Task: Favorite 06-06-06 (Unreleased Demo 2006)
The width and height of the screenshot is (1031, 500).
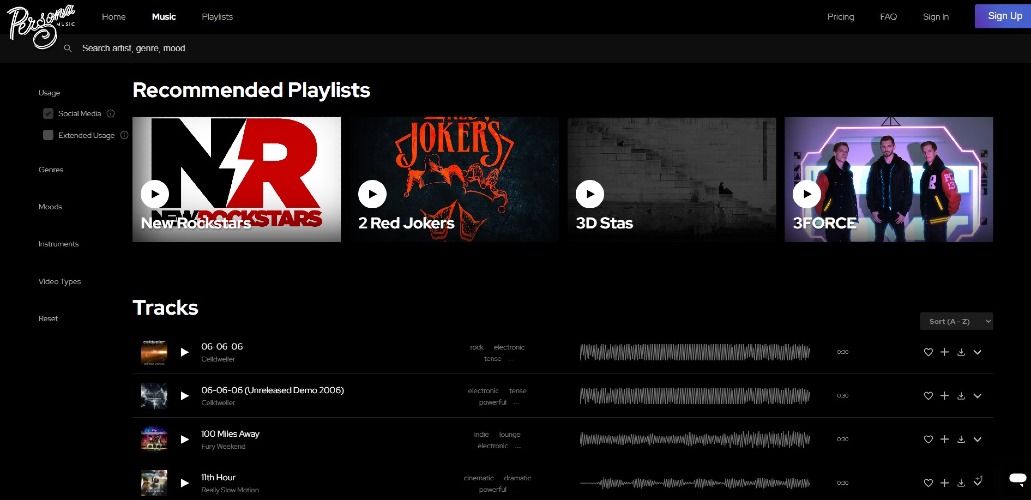Action: (x=928, y=396)
